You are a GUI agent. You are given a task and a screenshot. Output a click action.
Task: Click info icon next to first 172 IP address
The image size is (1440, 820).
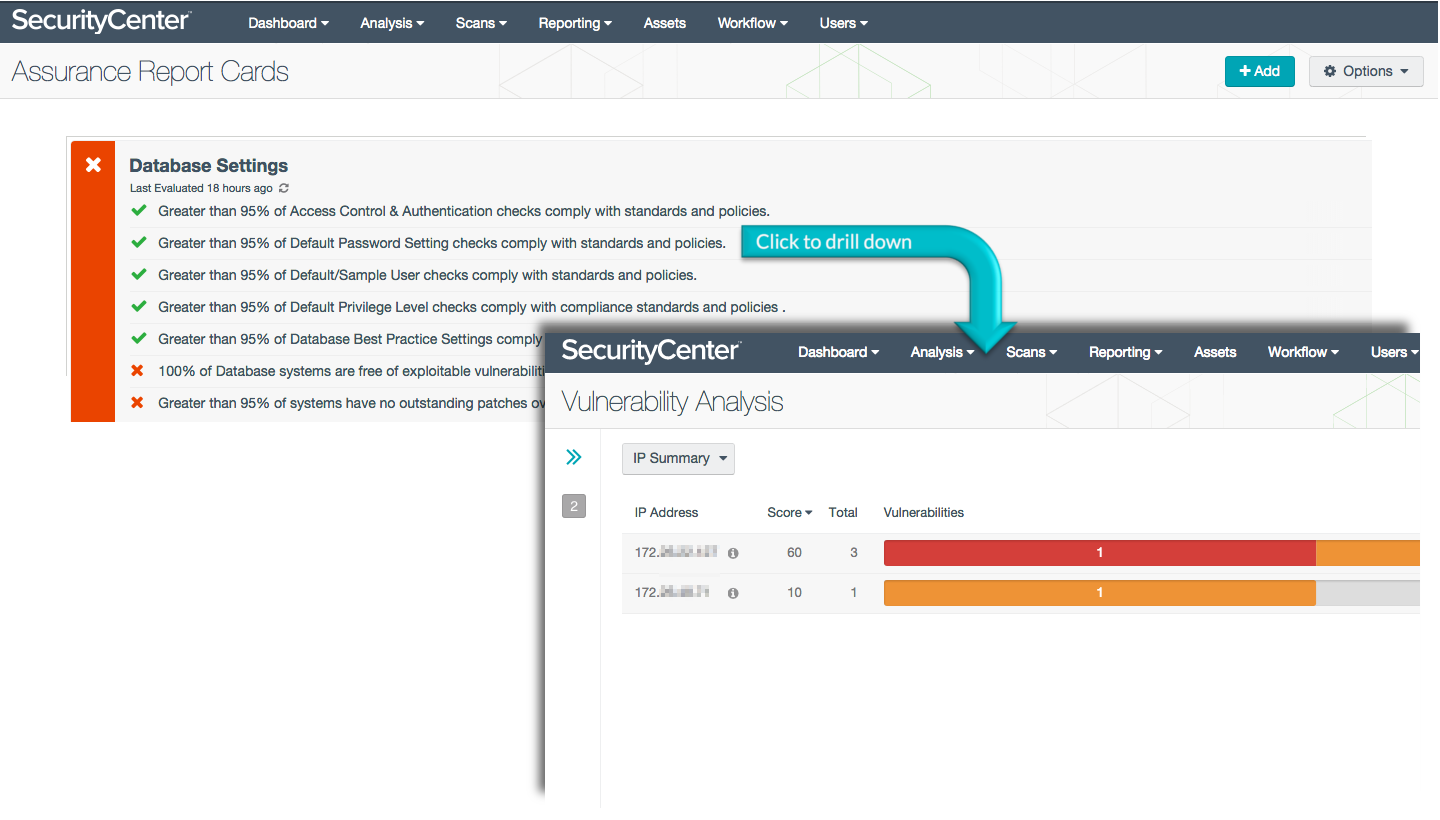coord(733,553)
